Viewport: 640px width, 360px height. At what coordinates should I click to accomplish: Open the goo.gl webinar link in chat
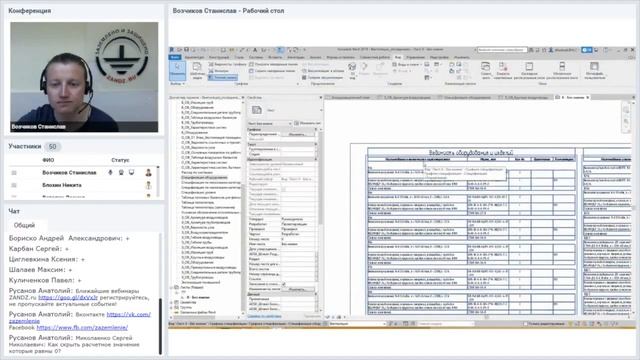[68, 298]
